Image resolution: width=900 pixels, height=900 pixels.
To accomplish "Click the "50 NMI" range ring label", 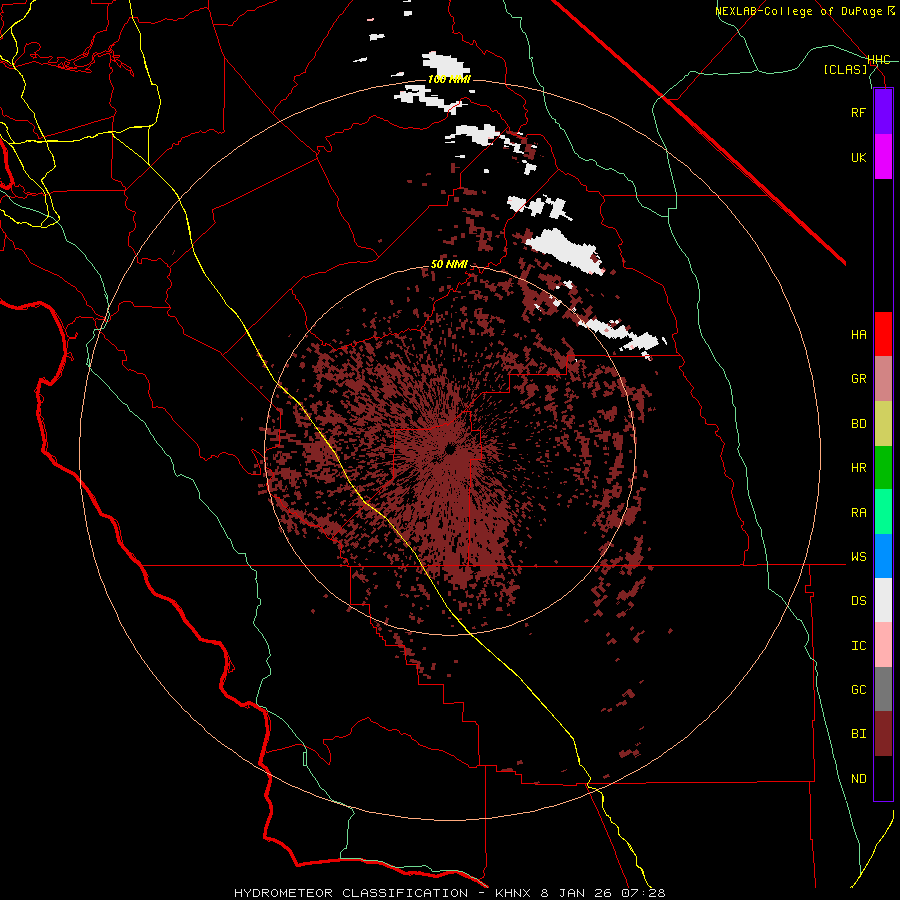I will (x=449, y=265).
